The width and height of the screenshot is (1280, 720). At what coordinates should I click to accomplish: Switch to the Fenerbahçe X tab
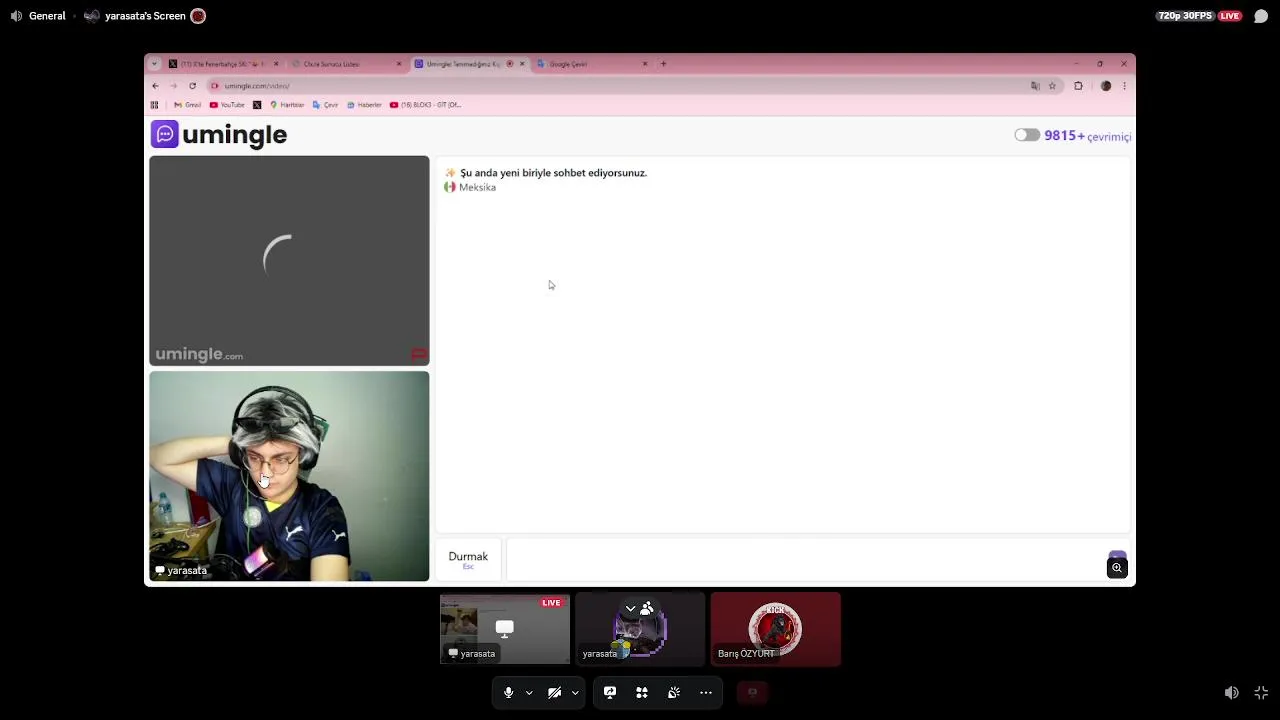point(223,64)
